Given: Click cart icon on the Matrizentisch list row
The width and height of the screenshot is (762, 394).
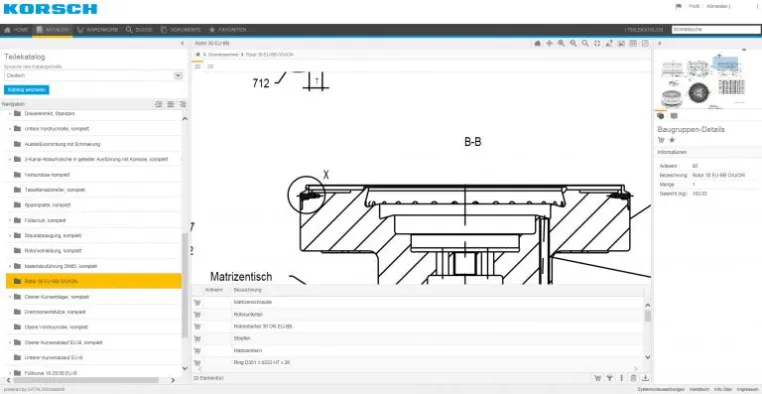Looking at the screenshot, I should tap(197, 351).
